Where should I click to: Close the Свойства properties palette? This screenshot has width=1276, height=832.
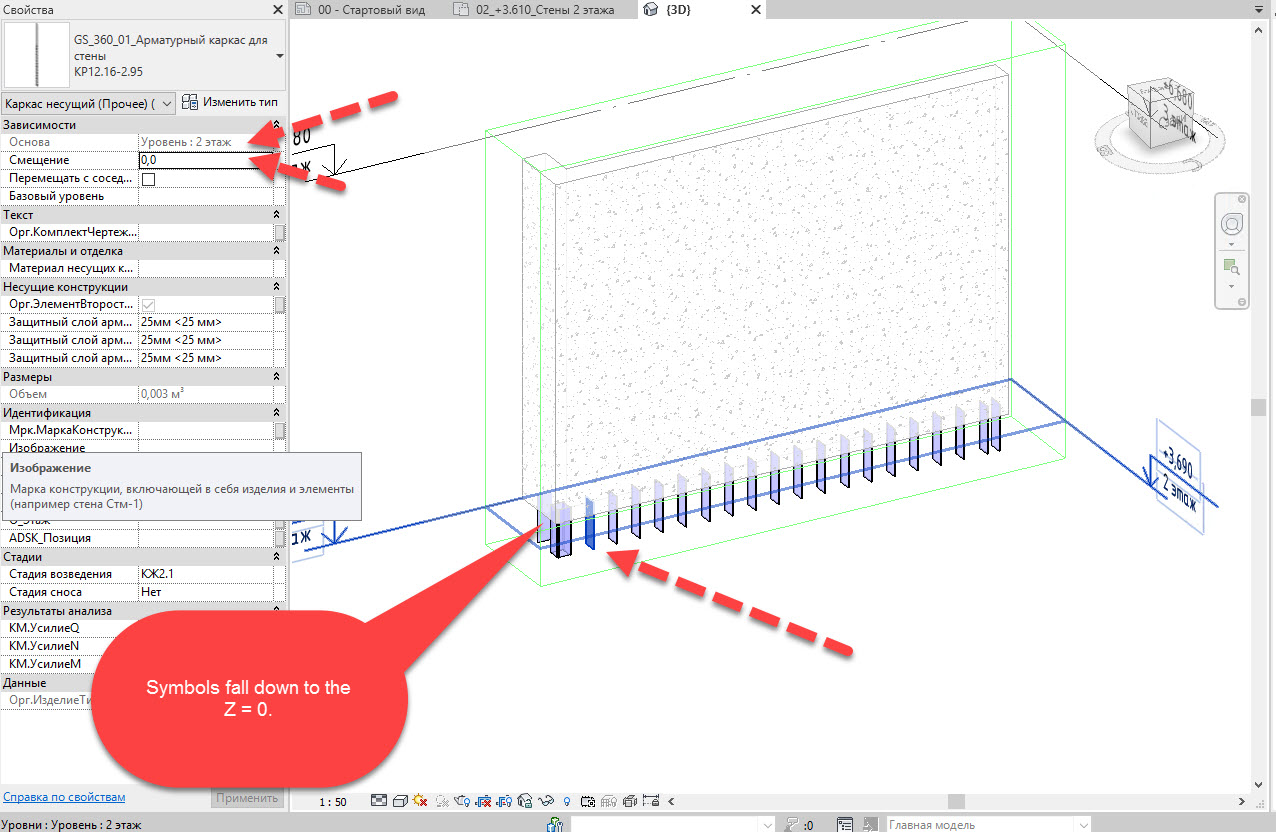pos(277,9)
